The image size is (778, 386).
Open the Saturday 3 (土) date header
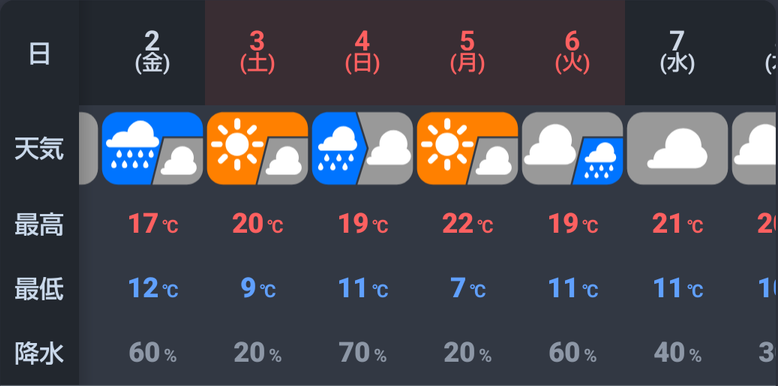point(258,52)
